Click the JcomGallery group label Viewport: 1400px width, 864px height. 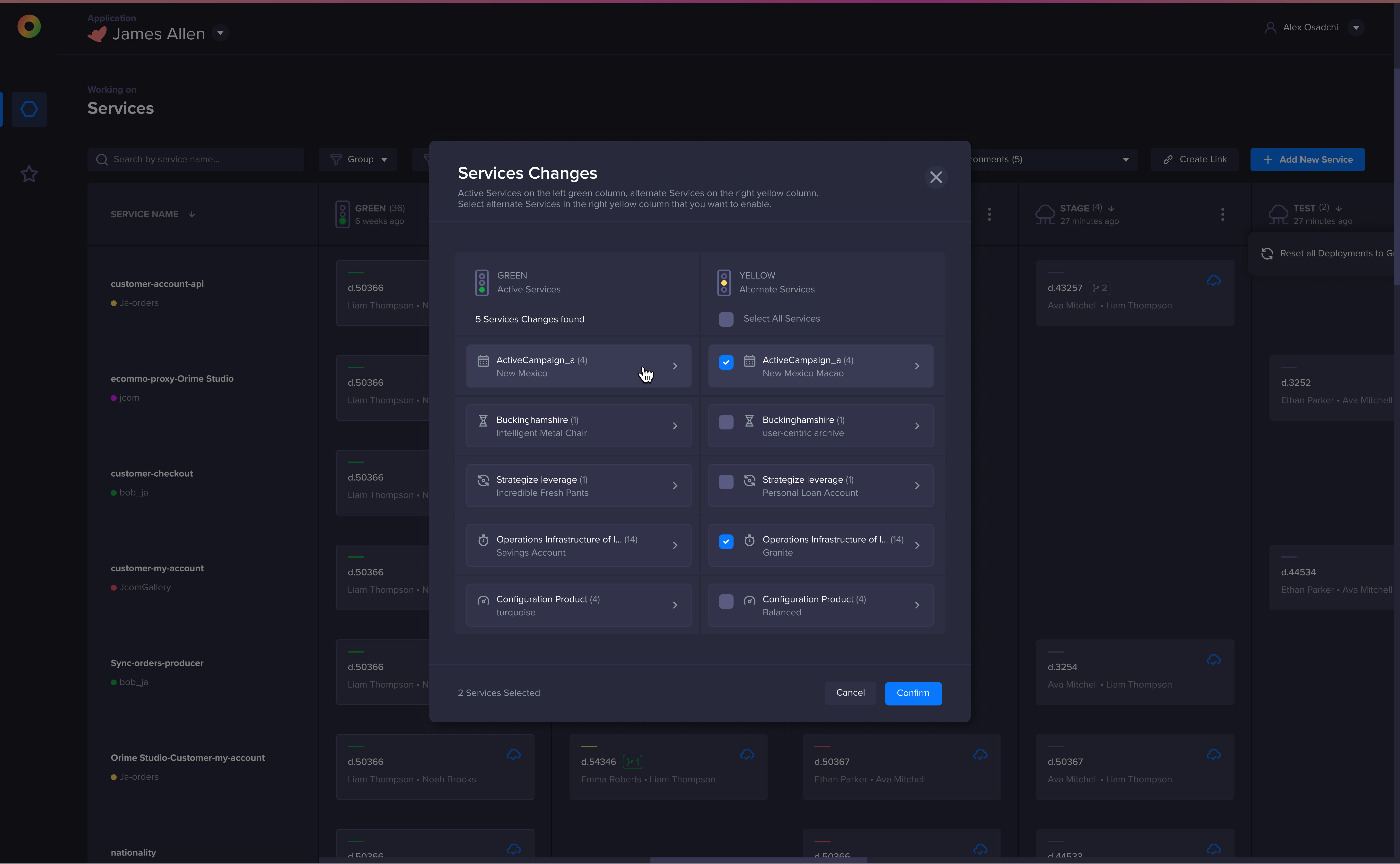[x=145, y=587]
